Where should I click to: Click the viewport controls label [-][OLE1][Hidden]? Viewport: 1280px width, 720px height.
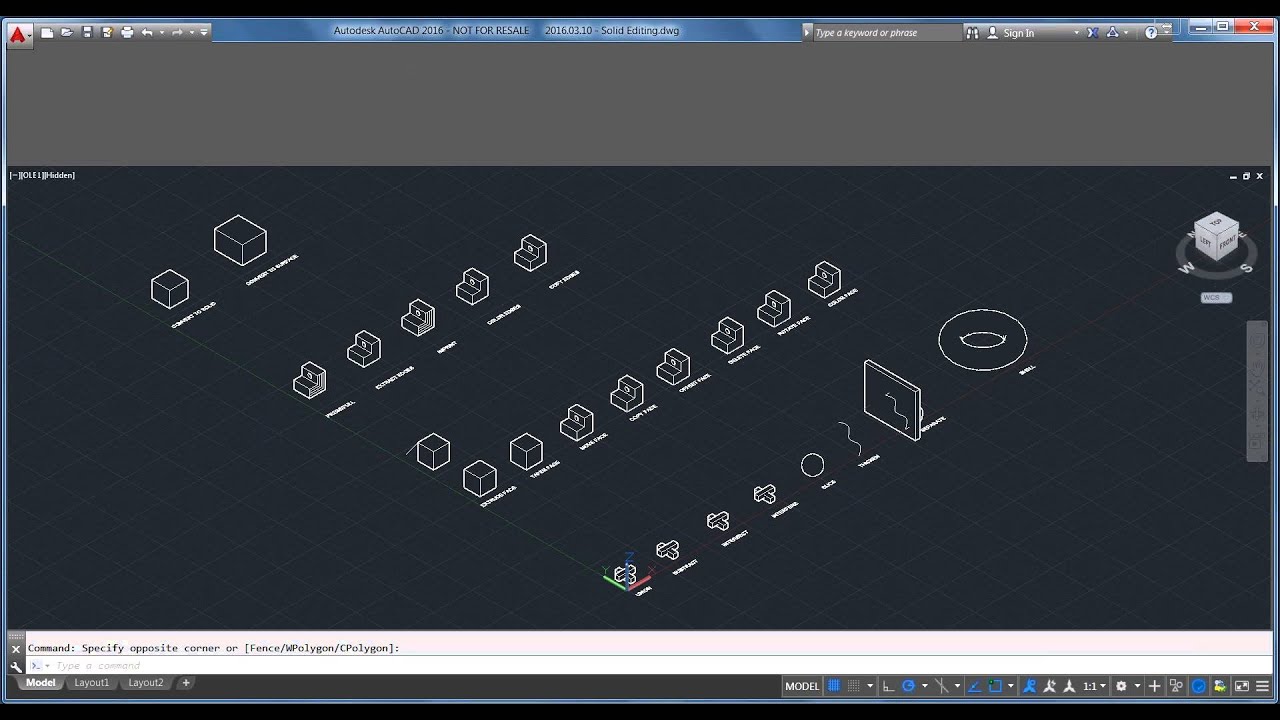coord(42,175)
